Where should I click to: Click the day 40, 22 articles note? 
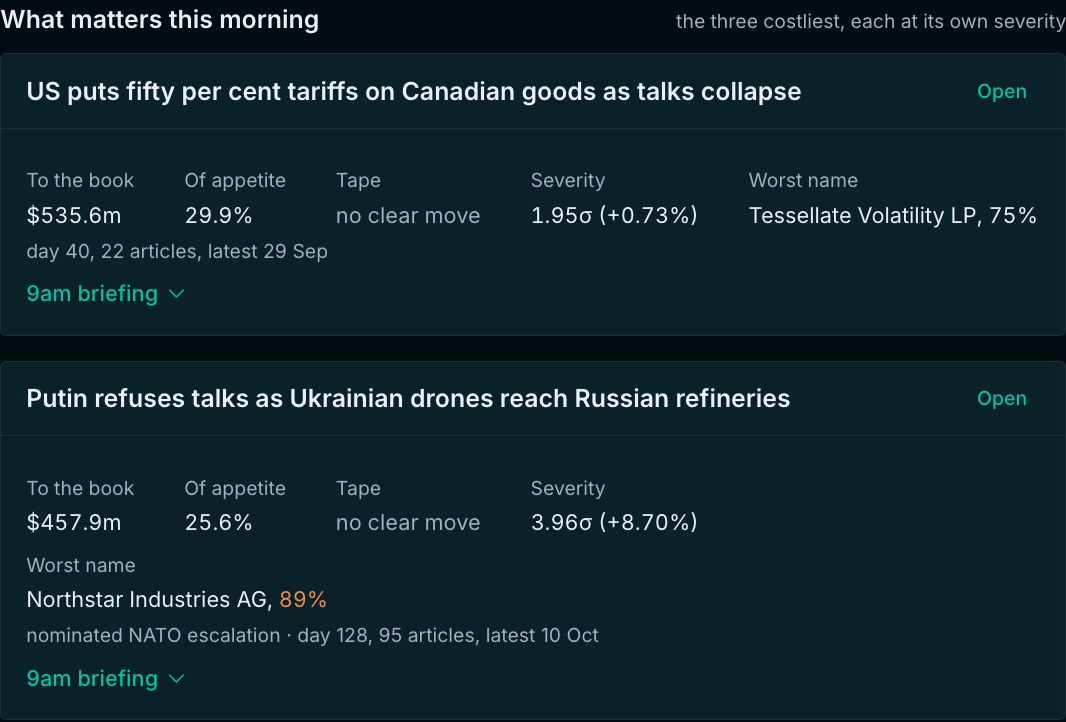click(177, 252)
